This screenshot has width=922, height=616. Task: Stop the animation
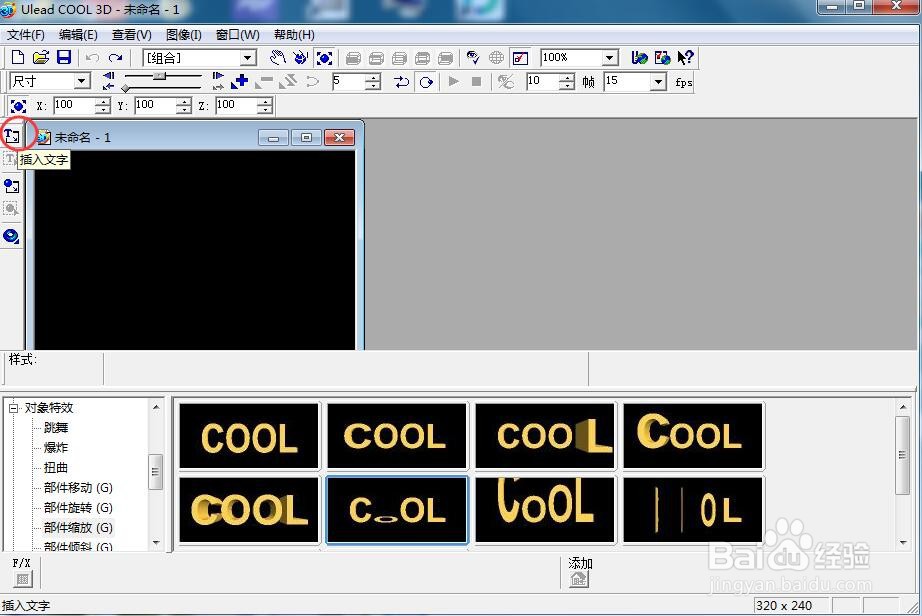477,81
